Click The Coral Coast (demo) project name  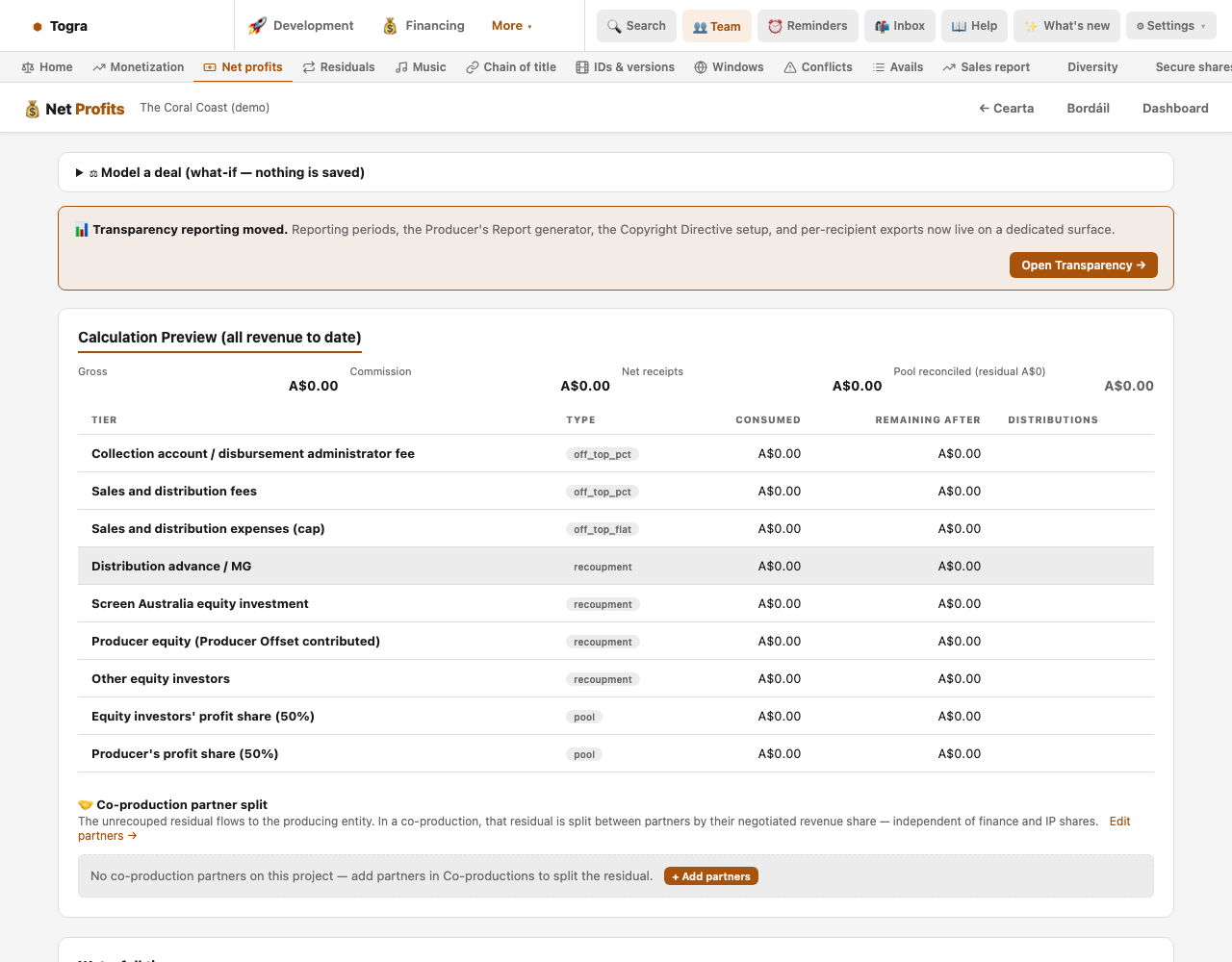(205, 108)
